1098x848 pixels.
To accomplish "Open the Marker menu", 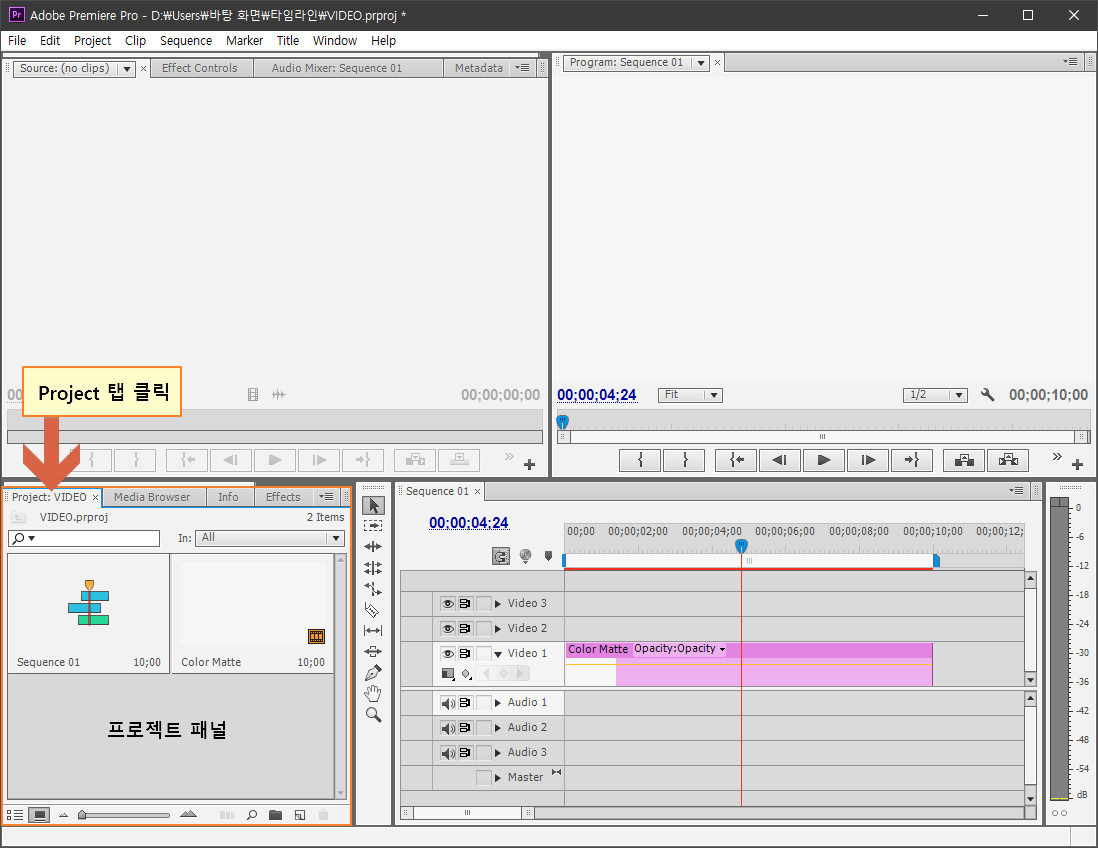I will 244,41.
